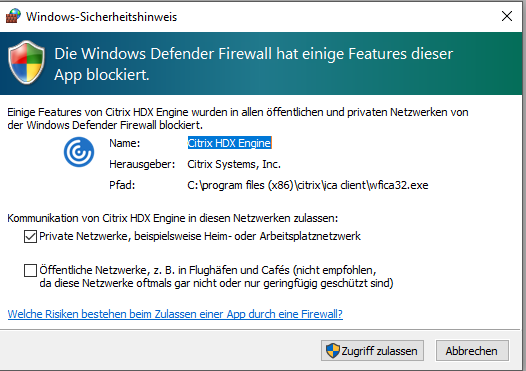Viewport: 526px width, 371px height.
Task: Click the Pfad: label
Action: coord(122,185)
